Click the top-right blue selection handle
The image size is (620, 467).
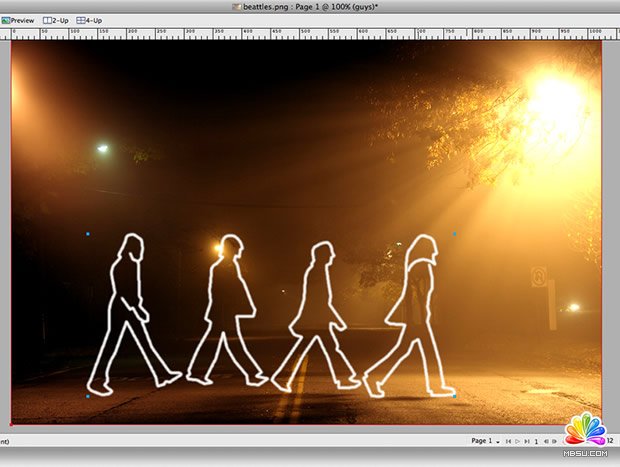(455, 234)
